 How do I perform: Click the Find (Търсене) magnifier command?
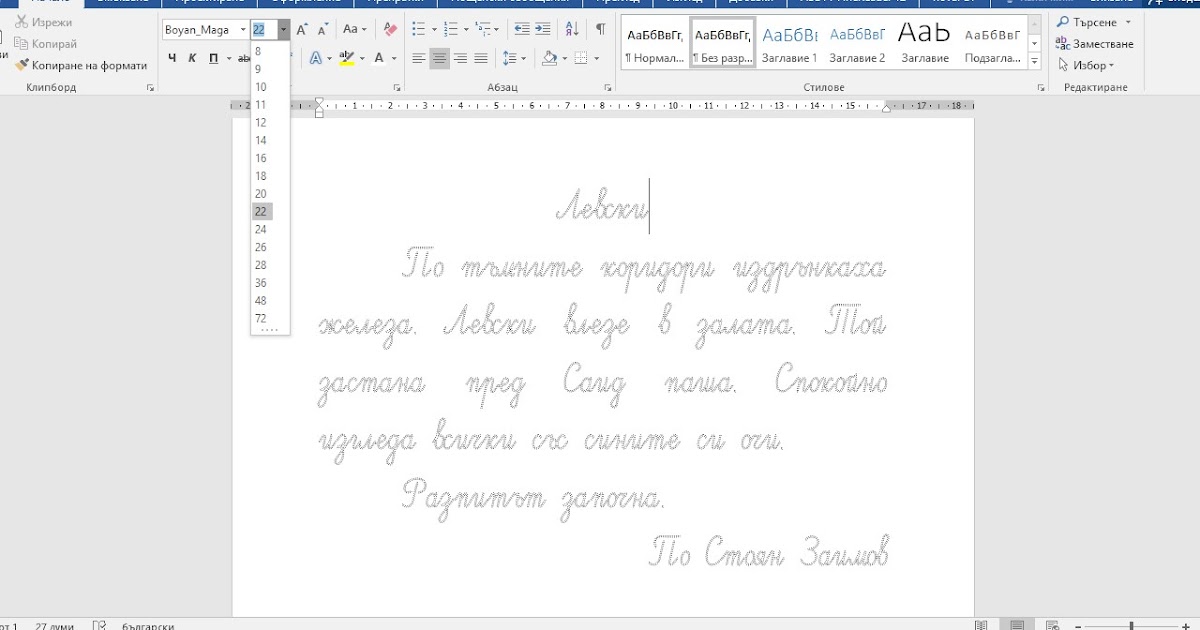click(1088, 22)
